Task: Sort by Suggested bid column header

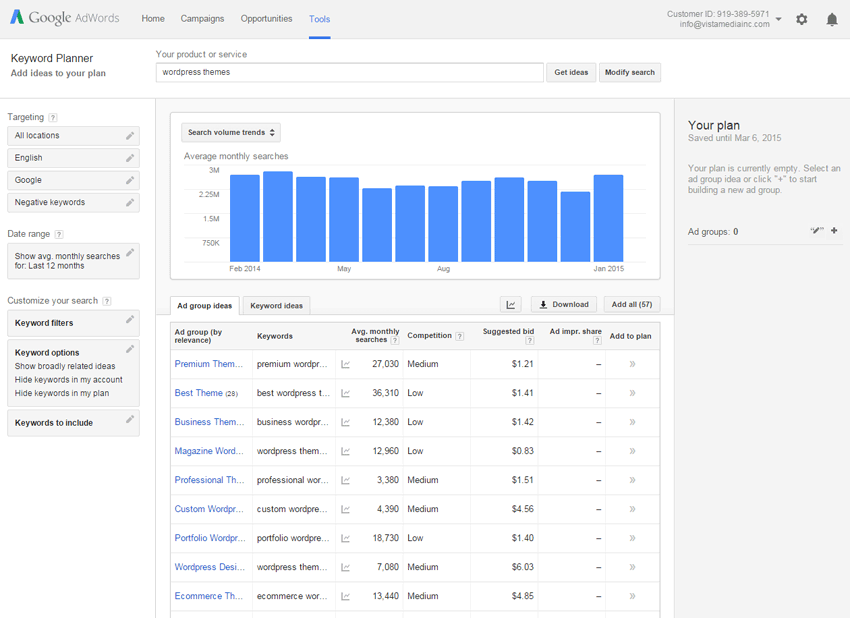Action: [x=508, y=332]
